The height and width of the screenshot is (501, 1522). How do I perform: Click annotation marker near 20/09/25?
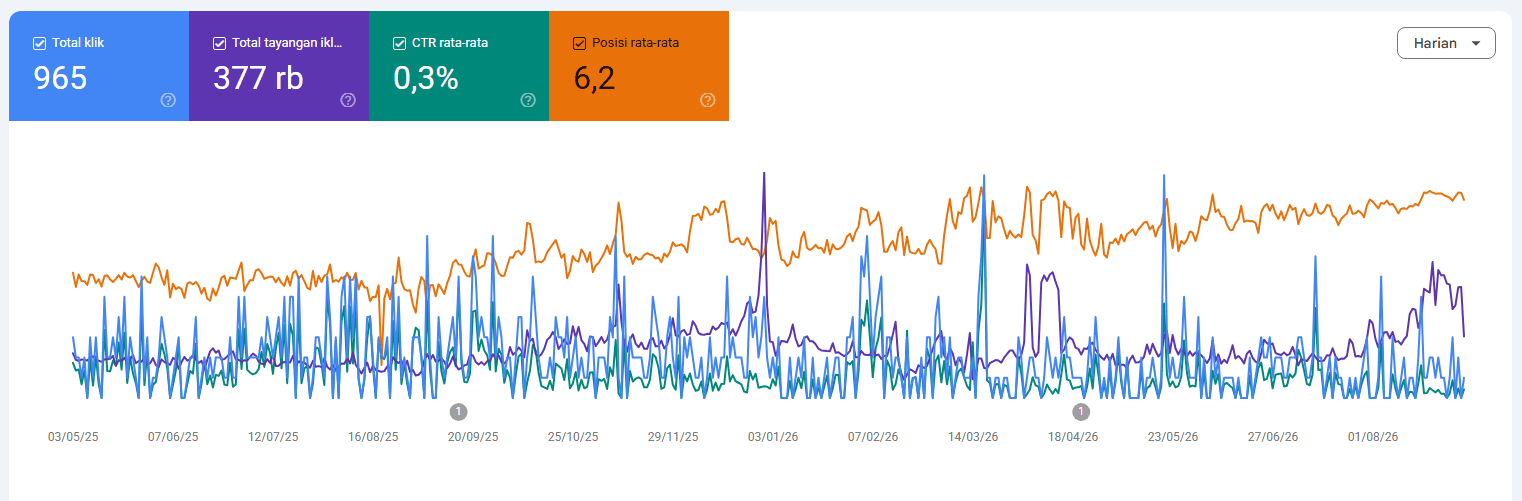(458, 411)
